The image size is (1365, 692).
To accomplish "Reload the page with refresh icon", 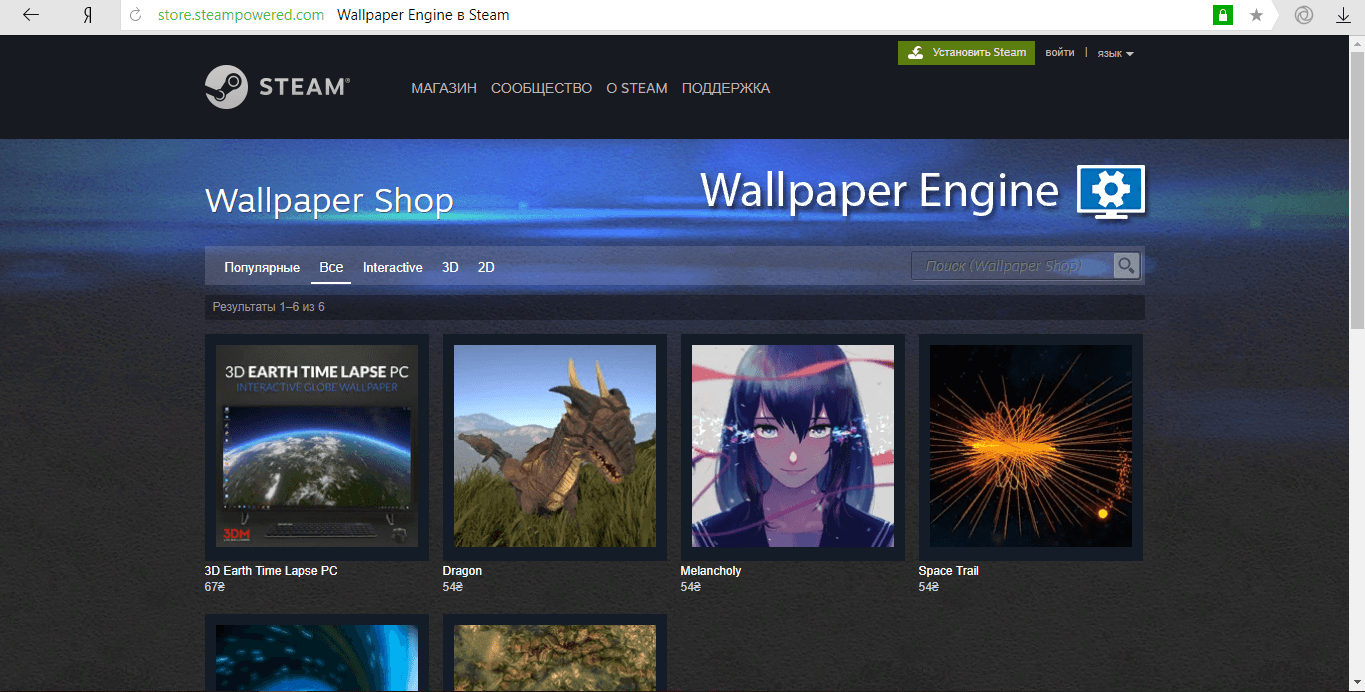I will point(136,15).
